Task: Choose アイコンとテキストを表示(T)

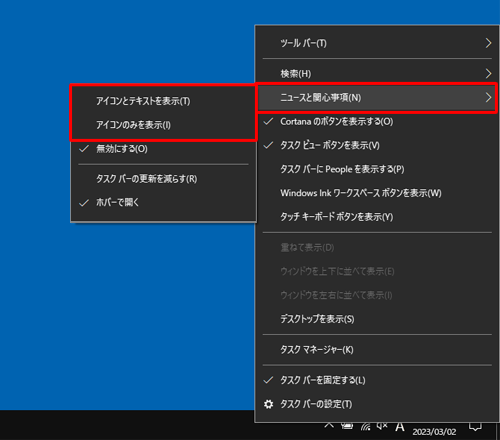Action: (163, 101)
